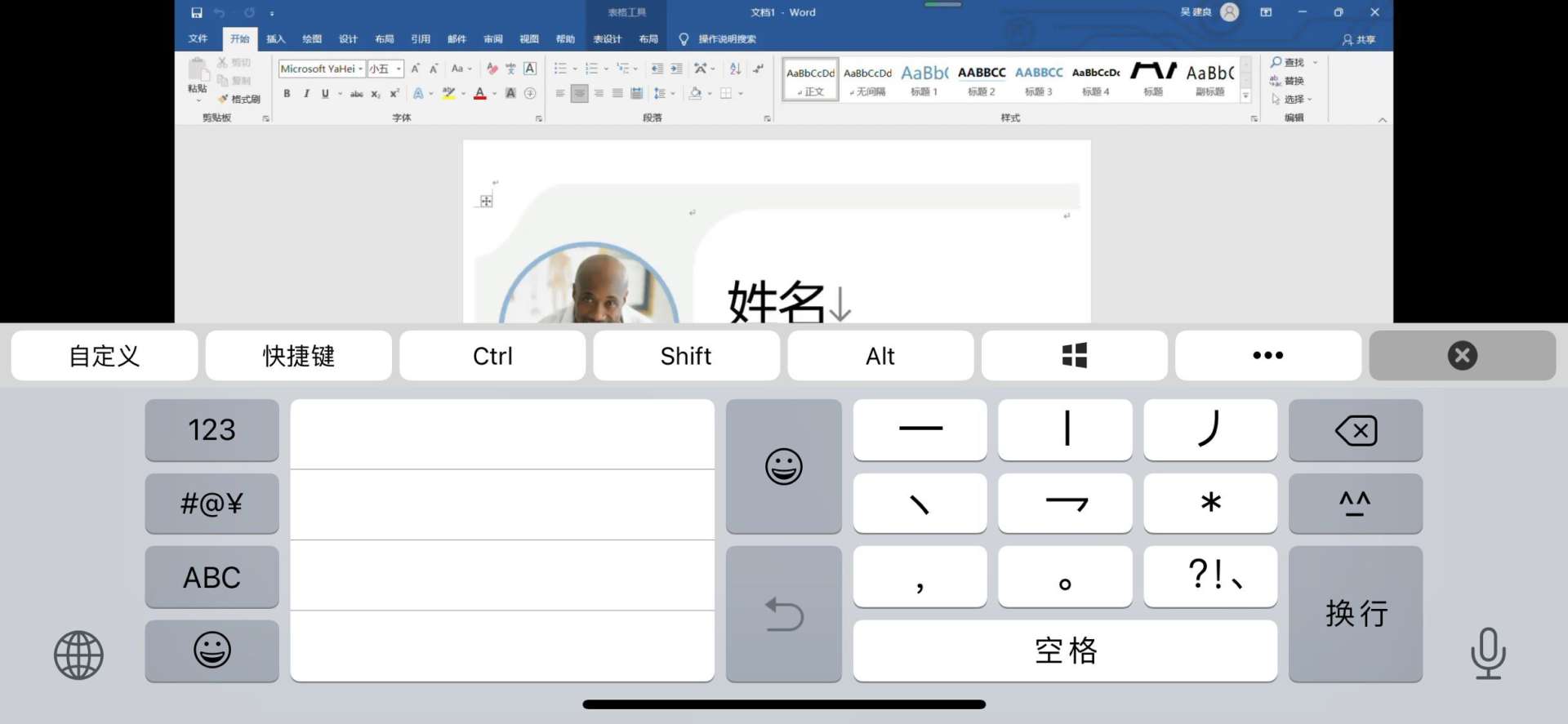Click the Windows logo key on the keyboard bar
The width and height of the screenshot is (1568, 724).
[x=1074, y=355]
